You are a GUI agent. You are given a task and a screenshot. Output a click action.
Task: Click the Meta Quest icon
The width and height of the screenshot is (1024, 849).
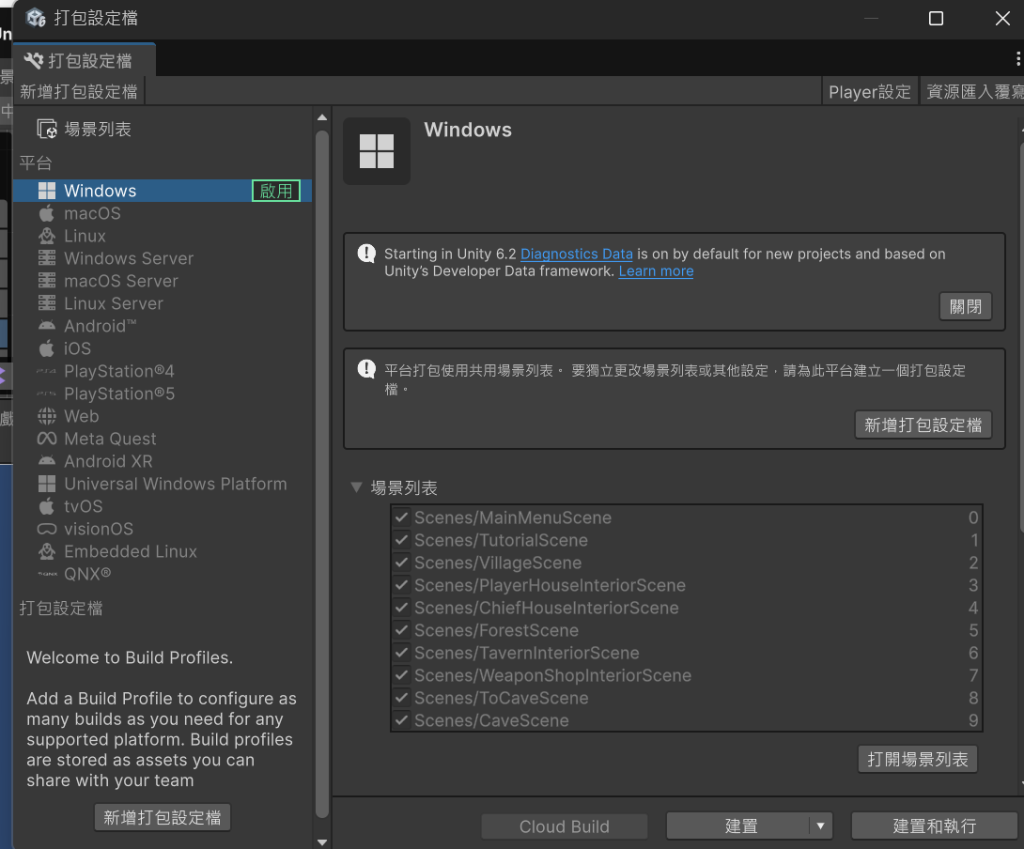46,439
